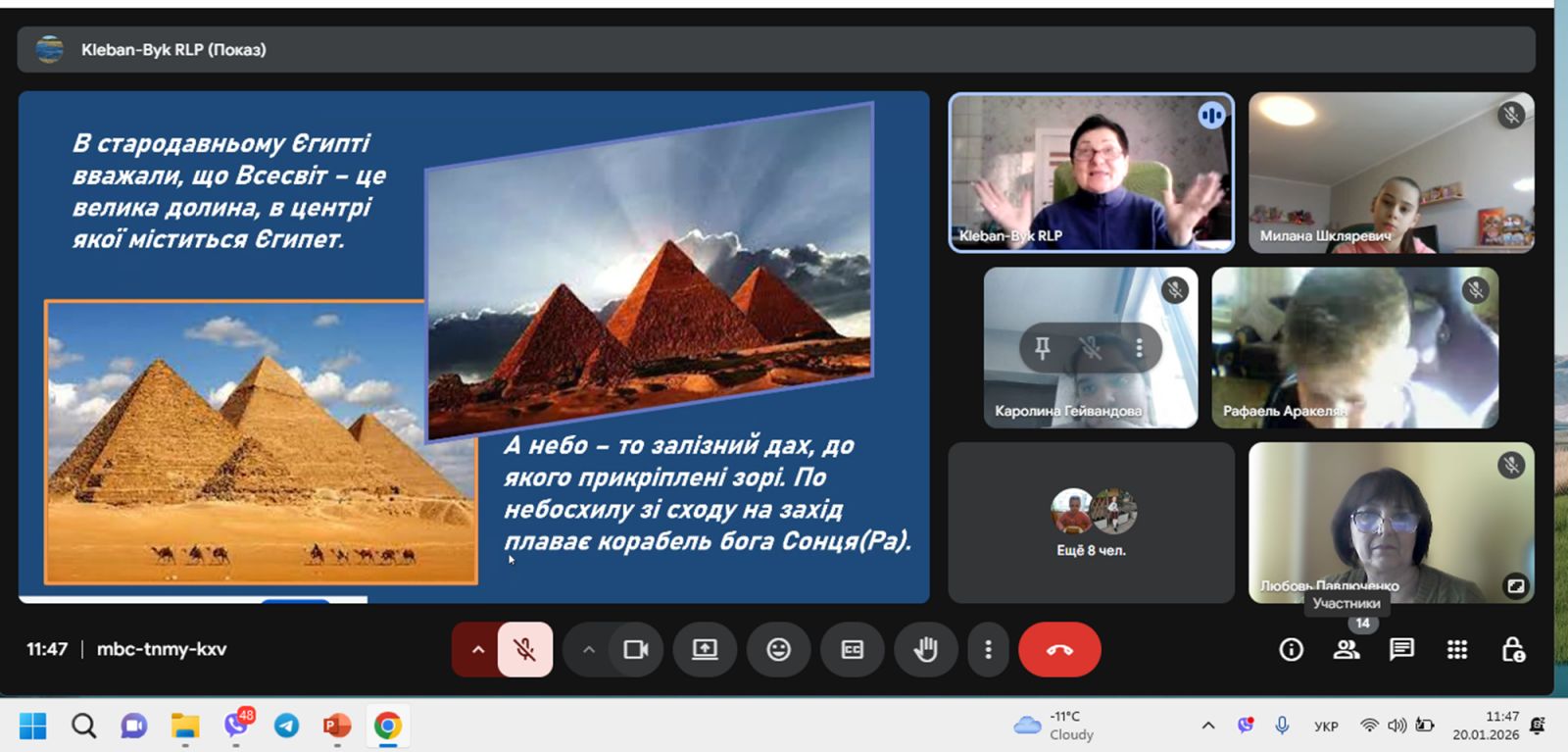Open the 'Ещё 8 чел.' participants tile
1568x752 pixels.
click(1091, 523)
